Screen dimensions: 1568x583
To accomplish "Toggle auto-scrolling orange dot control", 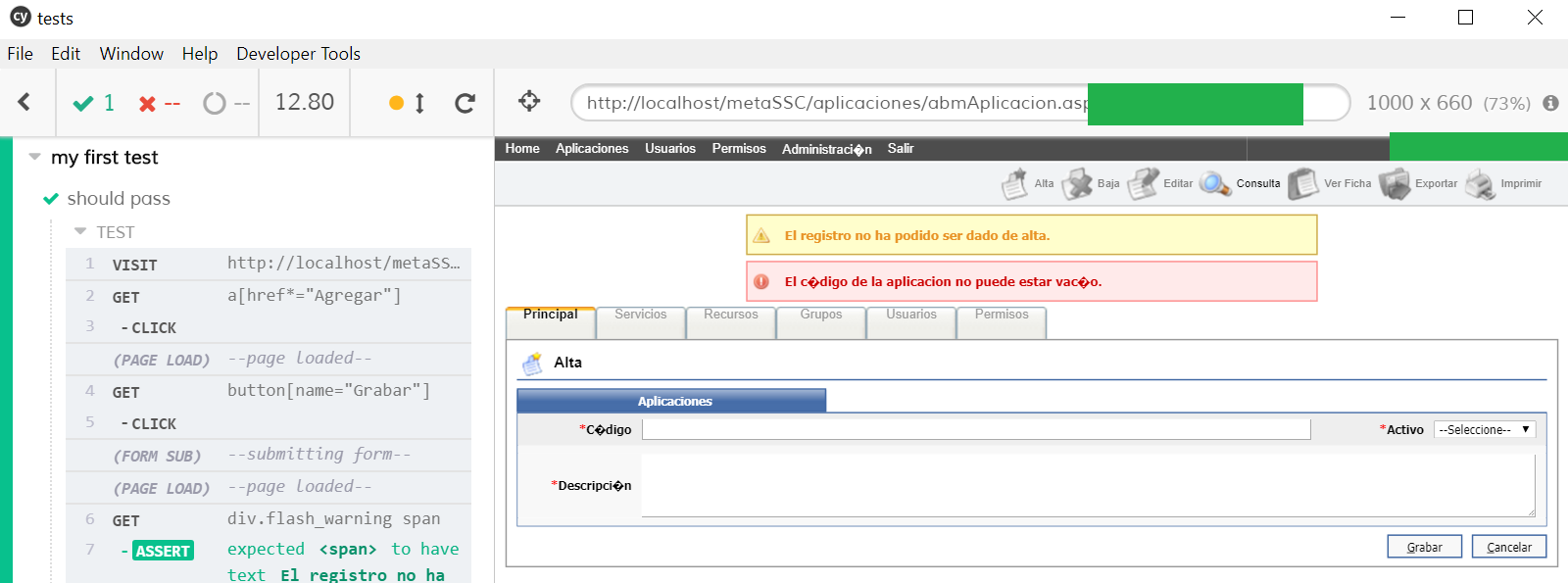I will (407, 103).
